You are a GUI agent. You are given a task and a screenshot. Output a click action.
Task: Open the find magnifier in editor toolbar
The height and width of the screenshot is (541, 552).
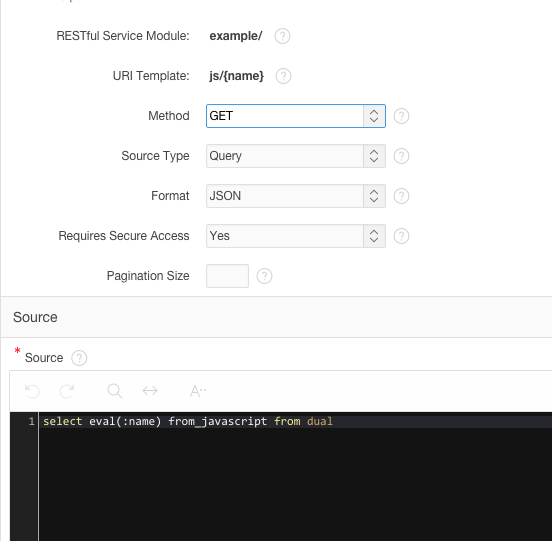pyautogui.click(x=115, y=391)
